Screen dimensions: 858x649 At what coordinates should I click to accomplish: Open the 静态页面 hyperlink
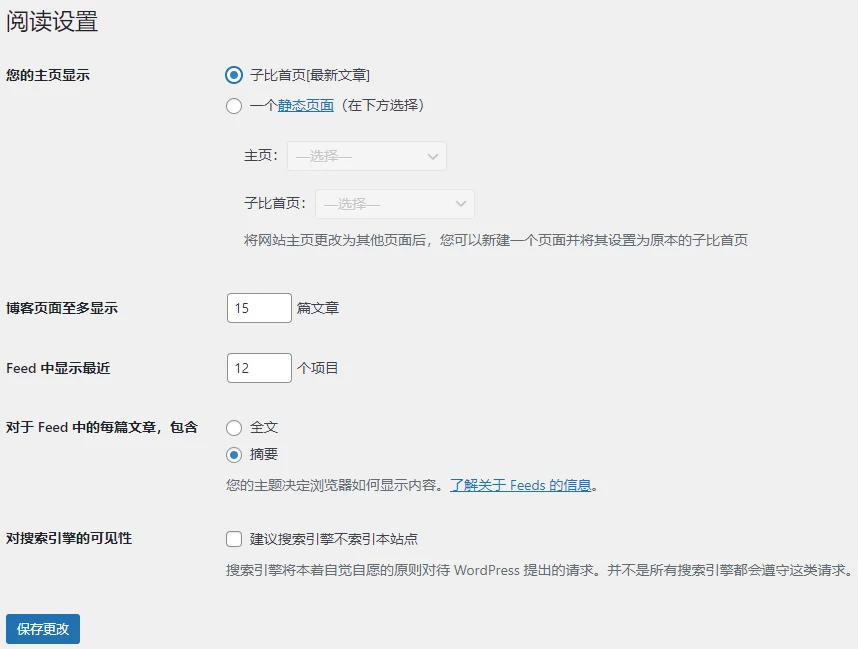click(x=305, y=105)
